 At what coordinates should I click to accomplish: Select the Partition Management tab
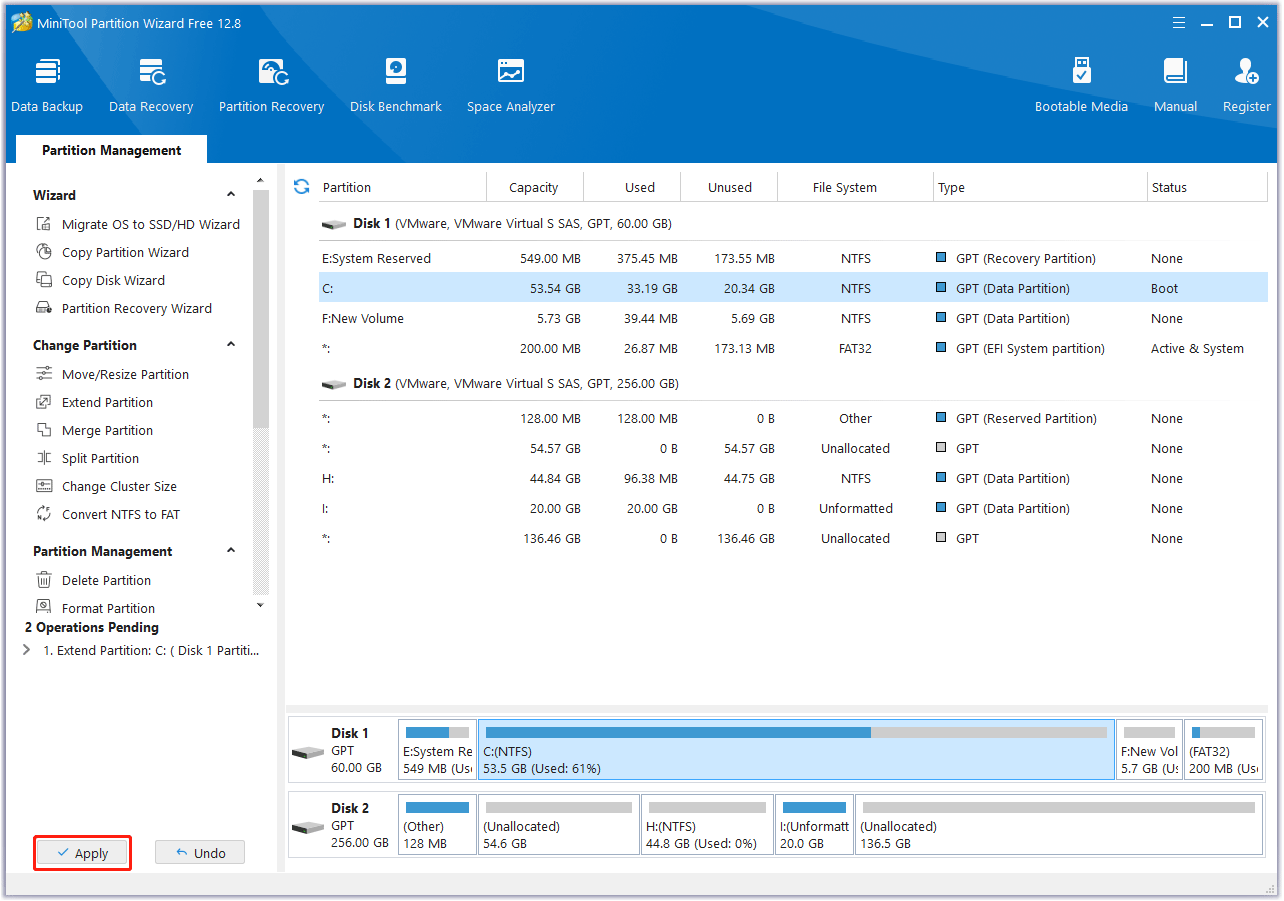[x=112, y=150]
